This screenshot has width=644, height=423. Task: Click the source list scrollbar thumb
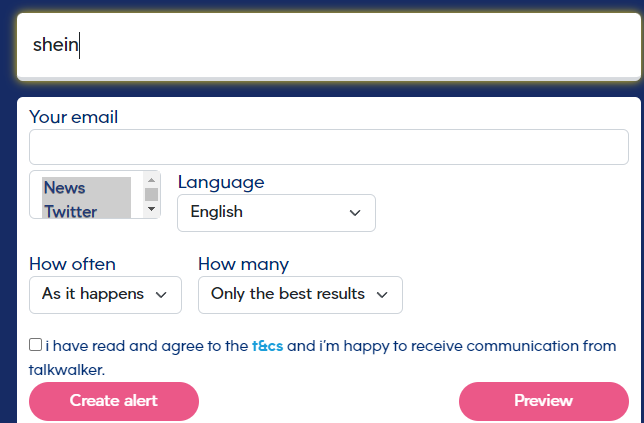152,194
